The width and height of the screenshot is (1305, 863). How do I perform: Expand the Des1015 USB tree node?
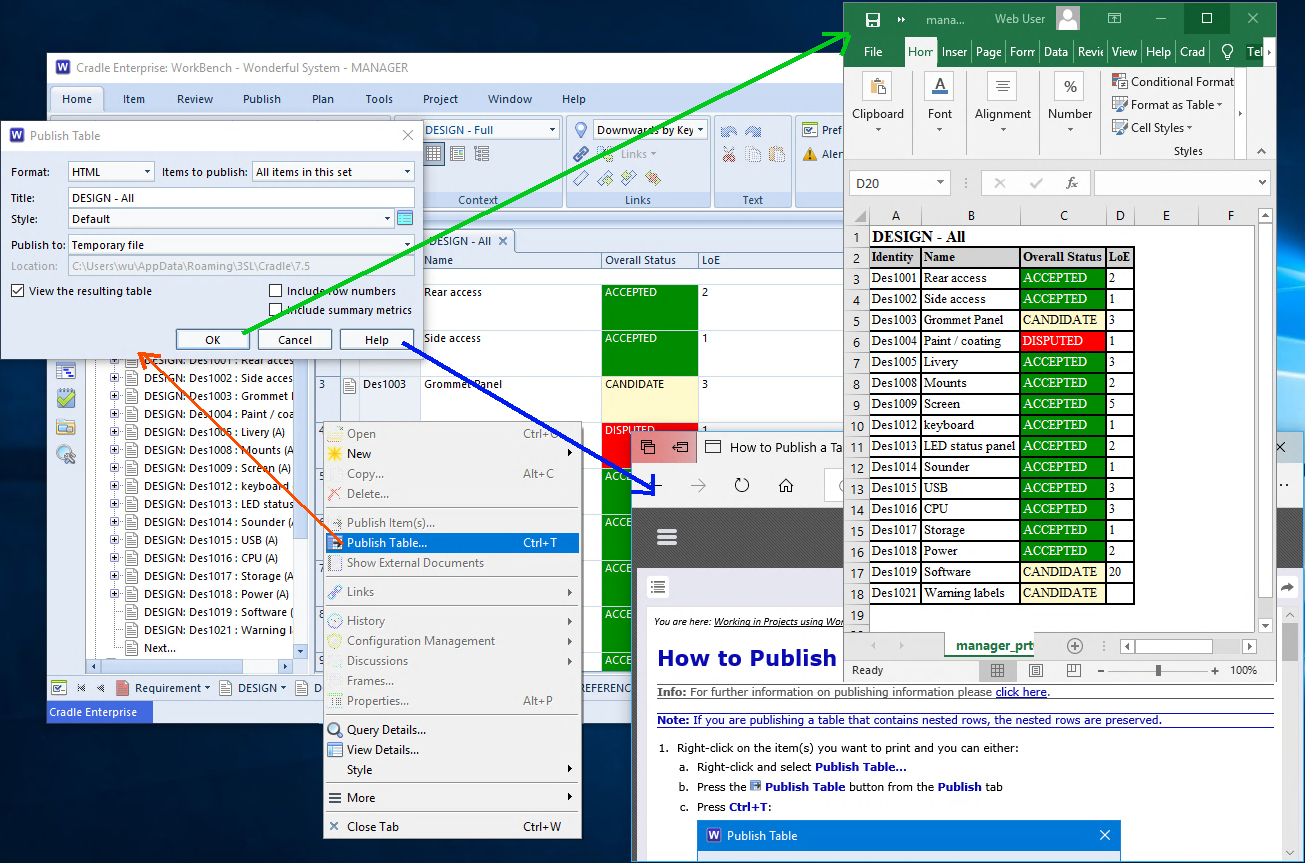coord(114,540)
